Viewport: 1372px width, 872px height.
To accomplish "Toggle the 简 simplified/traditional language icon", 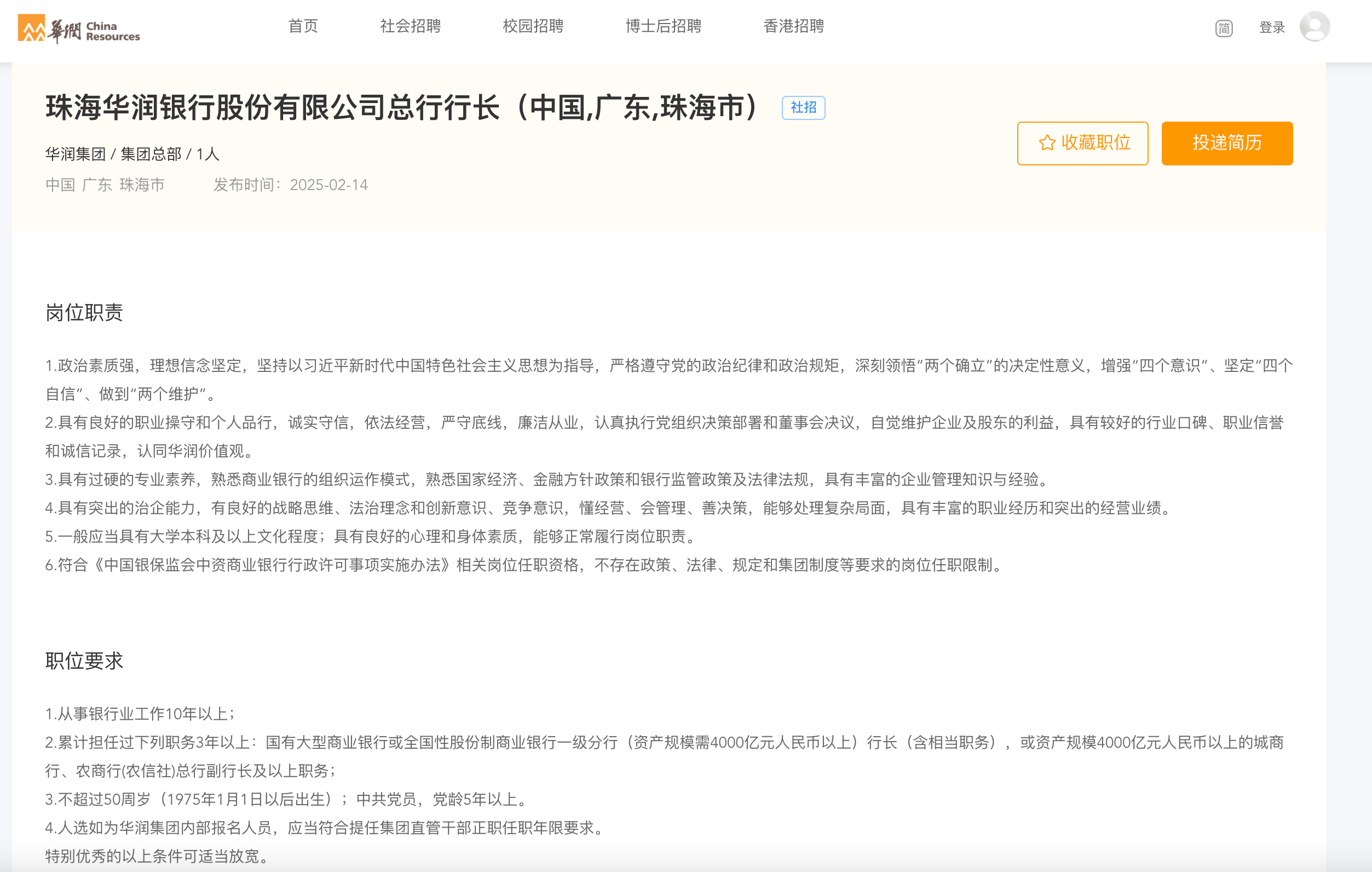I will (x=1223, y=28).
